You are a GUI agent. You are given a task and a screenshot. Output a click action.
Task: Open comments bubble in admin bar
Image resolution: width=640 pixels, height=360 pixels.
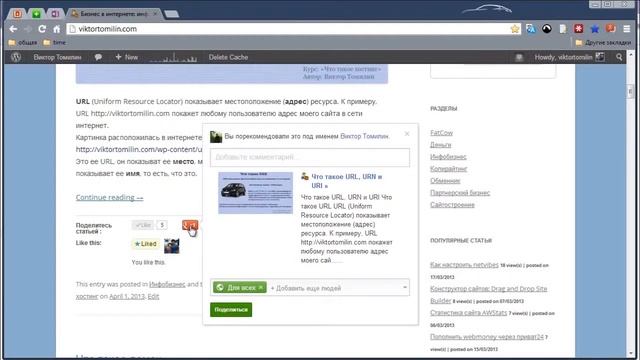coord(98,57)
